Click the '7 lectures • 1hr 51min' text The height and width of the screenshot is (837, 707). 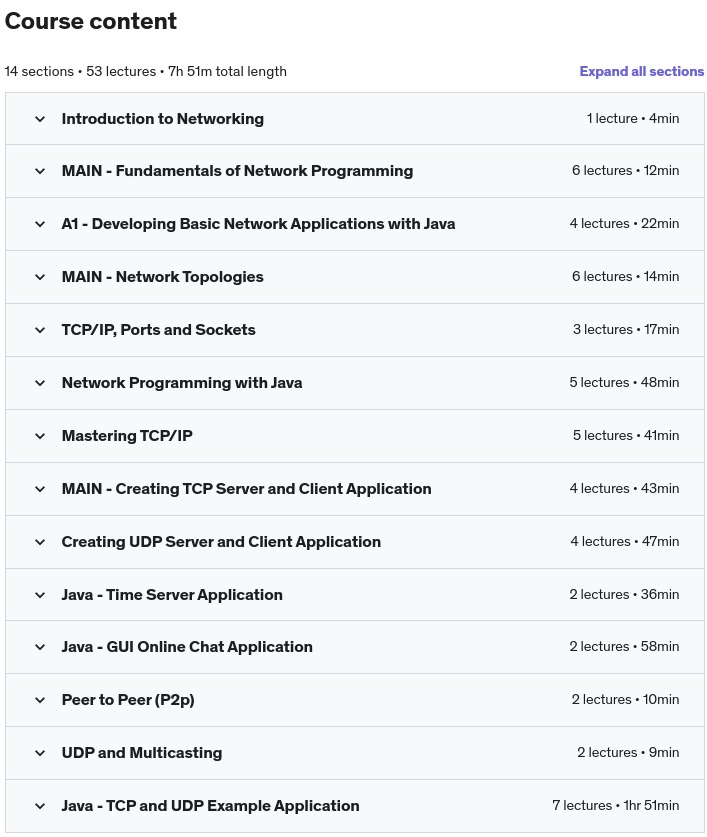click(x=616, y=806)
